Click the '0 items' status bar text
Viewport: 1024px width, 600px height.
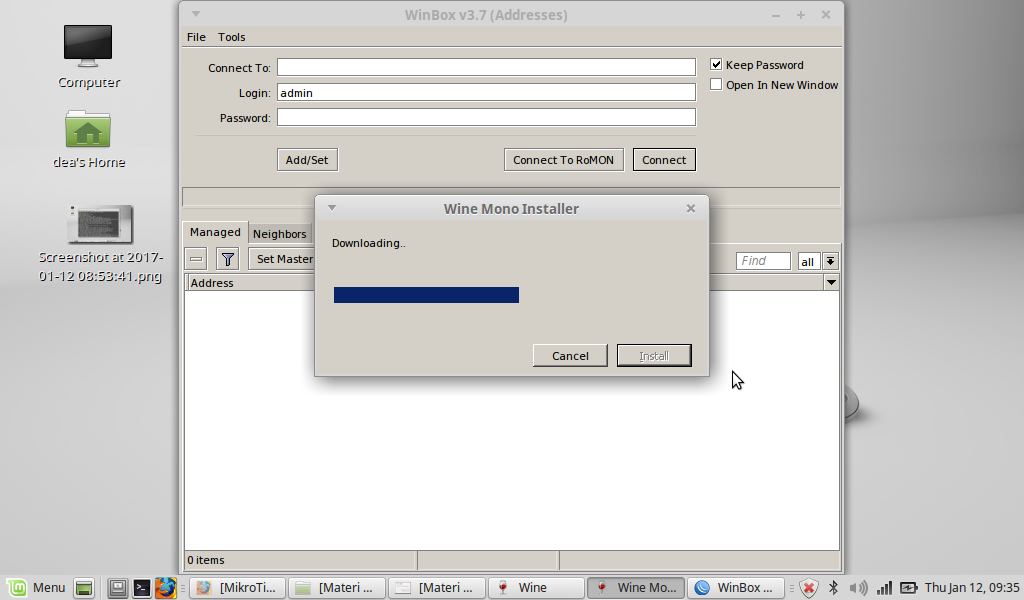[206, 560]
